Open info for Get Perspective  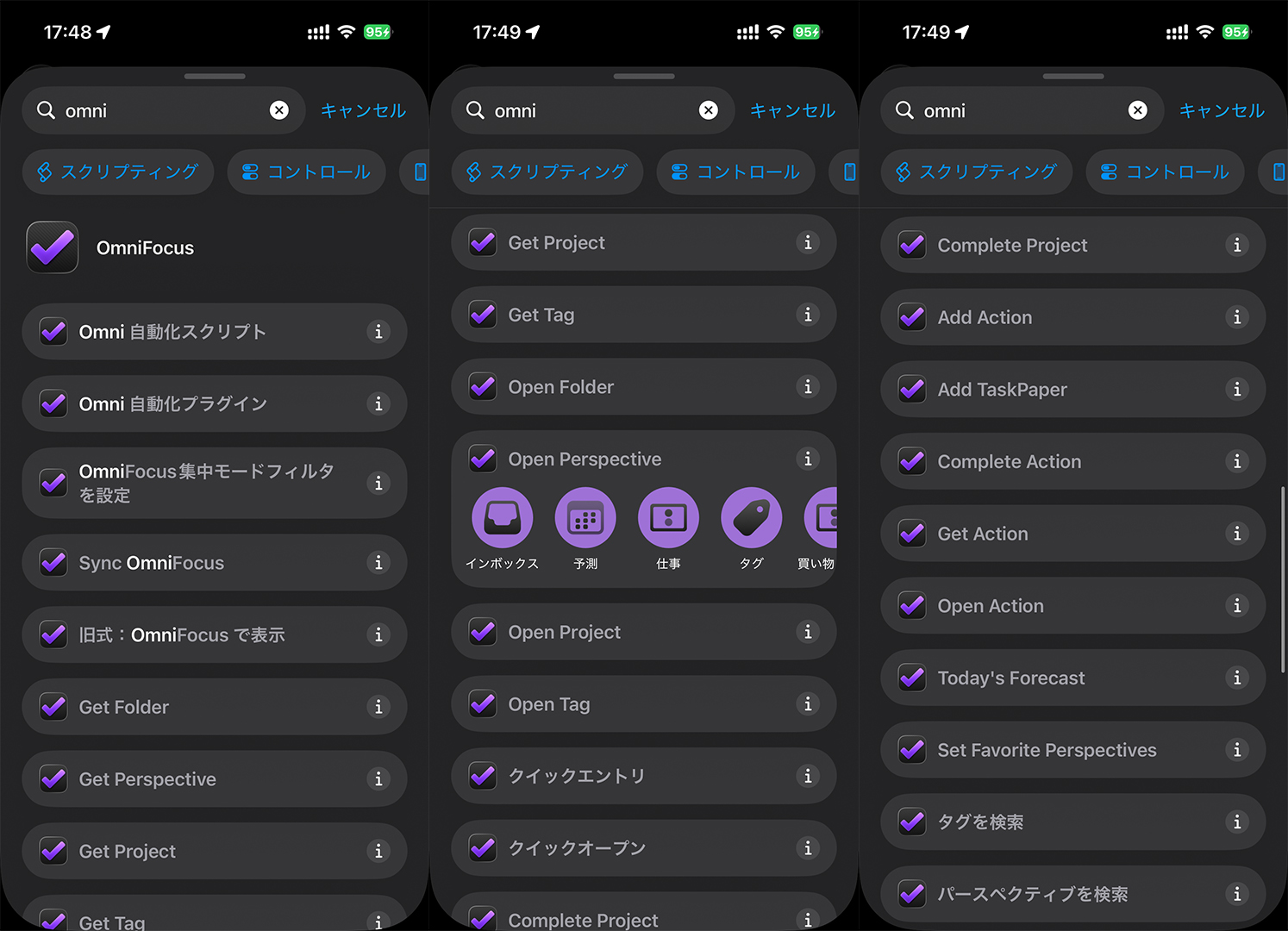(378, 779)
